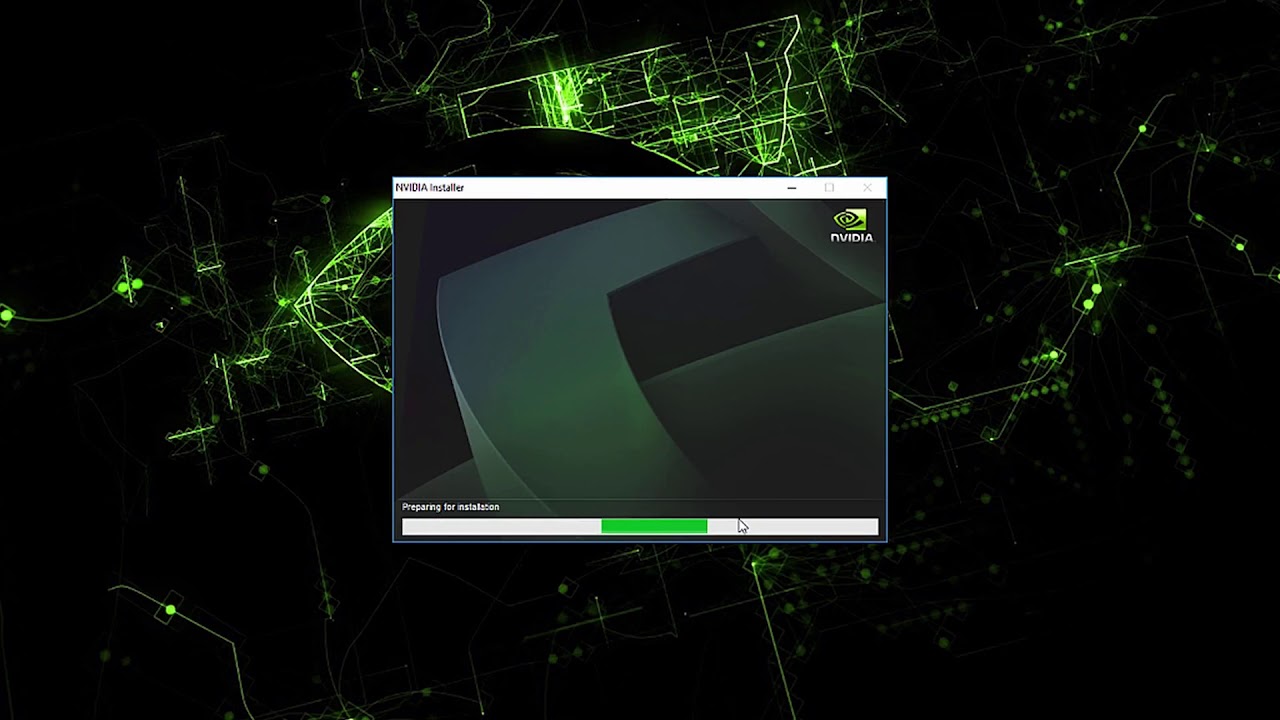This screenshot has height=720, width=1280.
Task: Click the installation progress bar
Action: tap(640, 526)
